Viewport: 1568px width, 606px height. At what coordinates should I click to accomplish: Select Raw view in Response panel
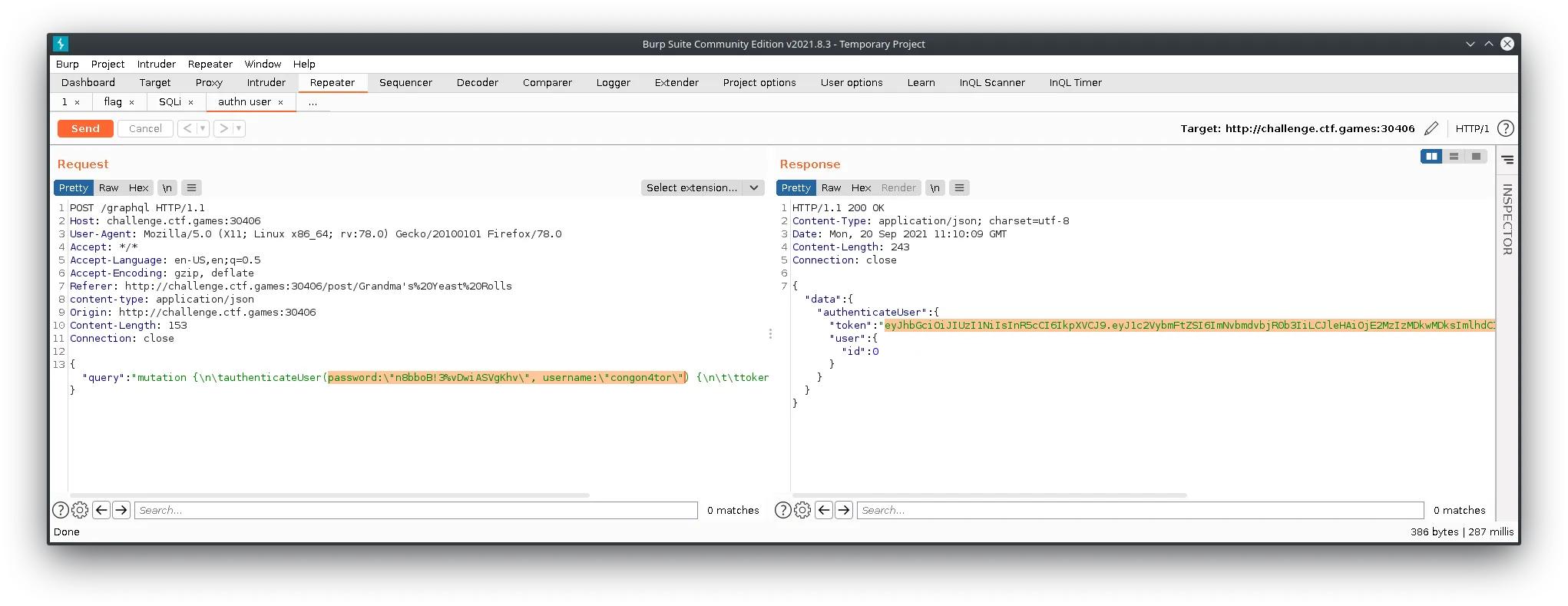coord(831,187)
